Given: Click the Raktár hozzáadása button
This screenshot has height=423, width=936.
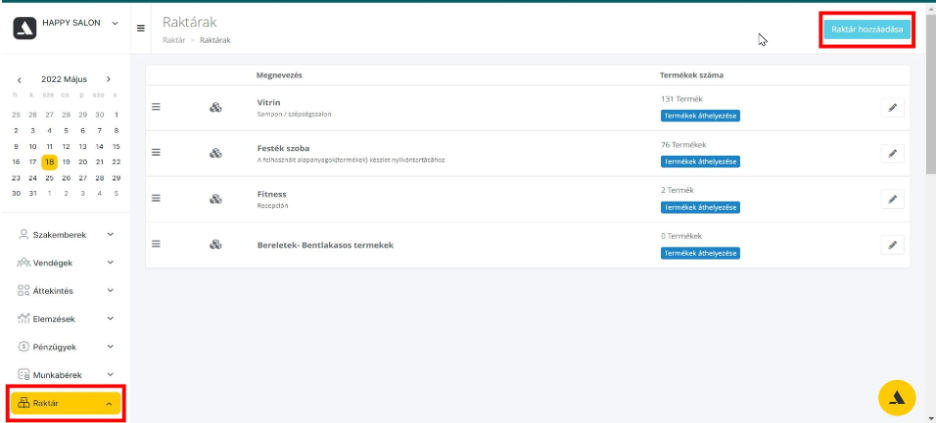Looking at the screenshot, I should tap(867, 31).
